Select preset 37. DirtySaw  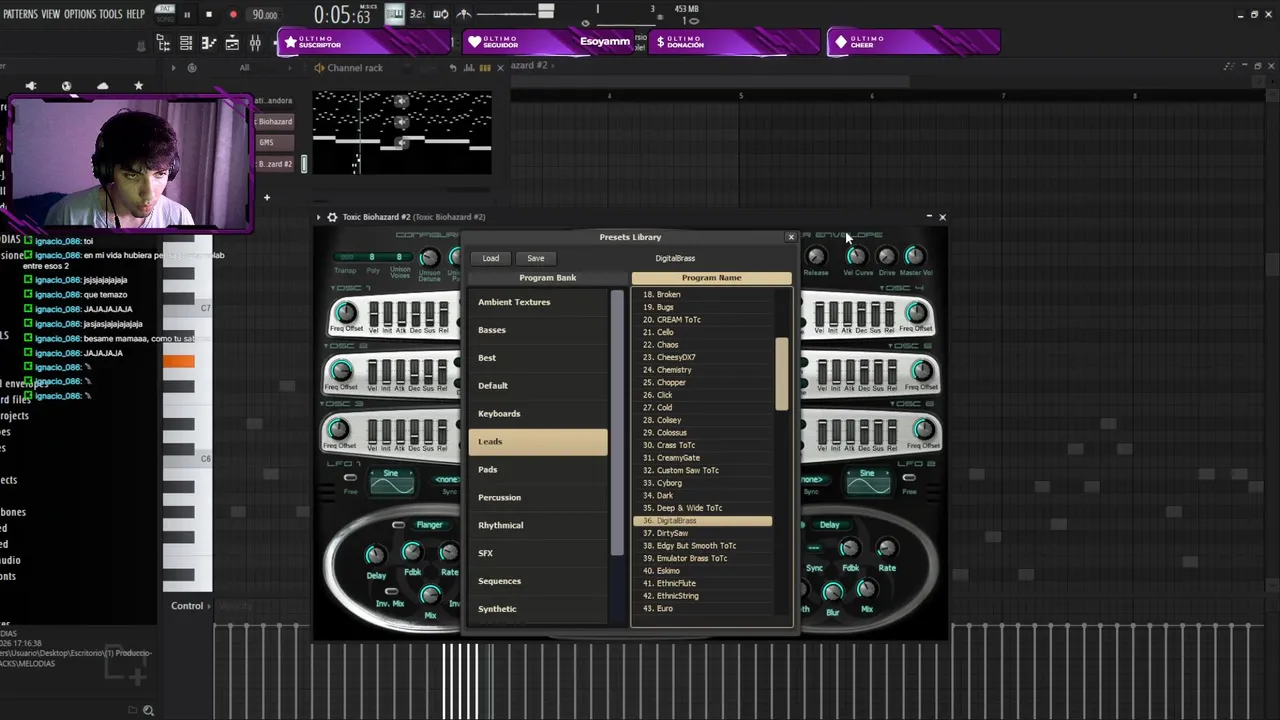click(702, 533)
